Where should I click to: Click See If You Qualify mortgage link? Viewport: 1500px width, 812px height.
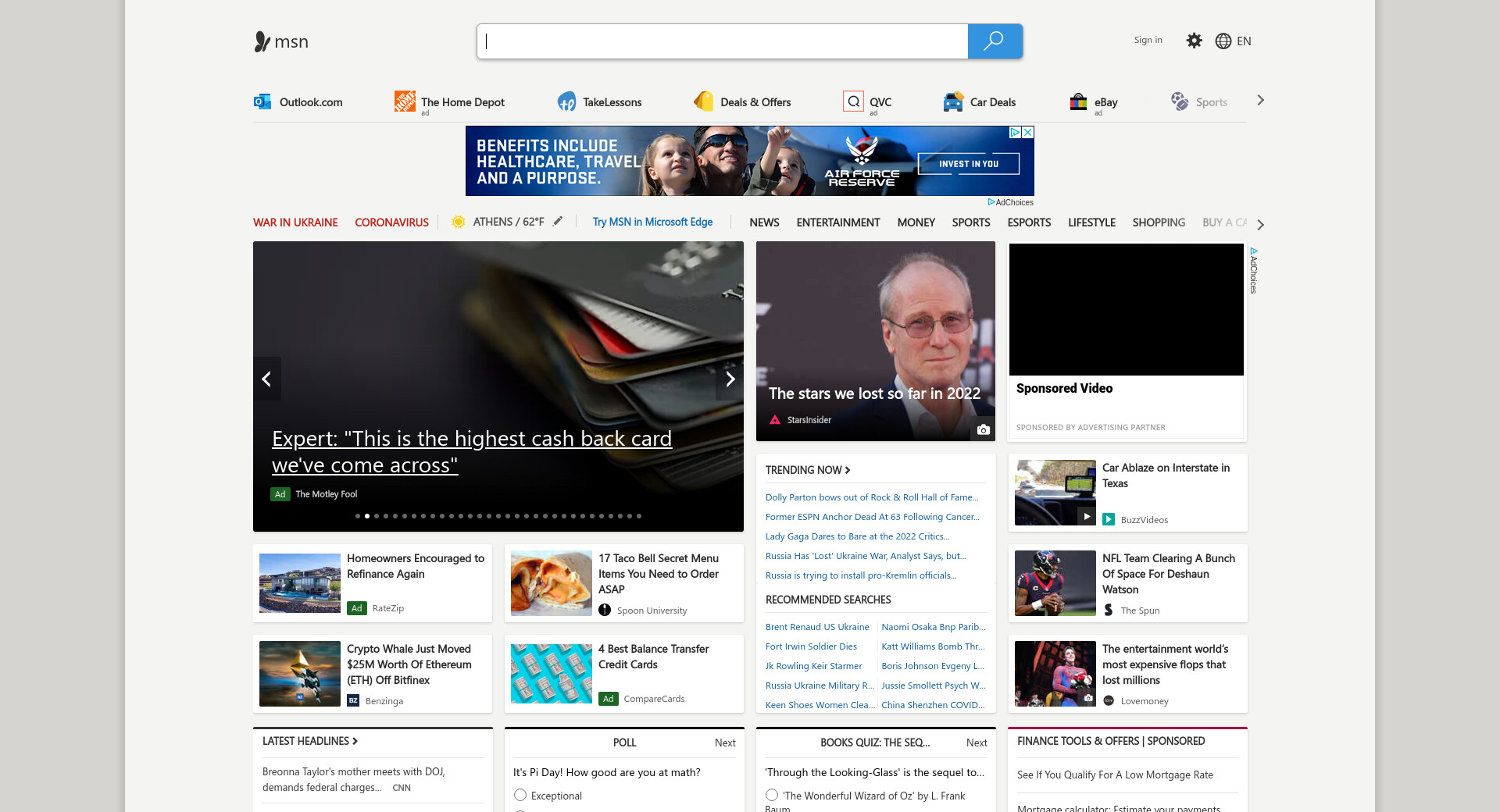tap(1115, 775)
